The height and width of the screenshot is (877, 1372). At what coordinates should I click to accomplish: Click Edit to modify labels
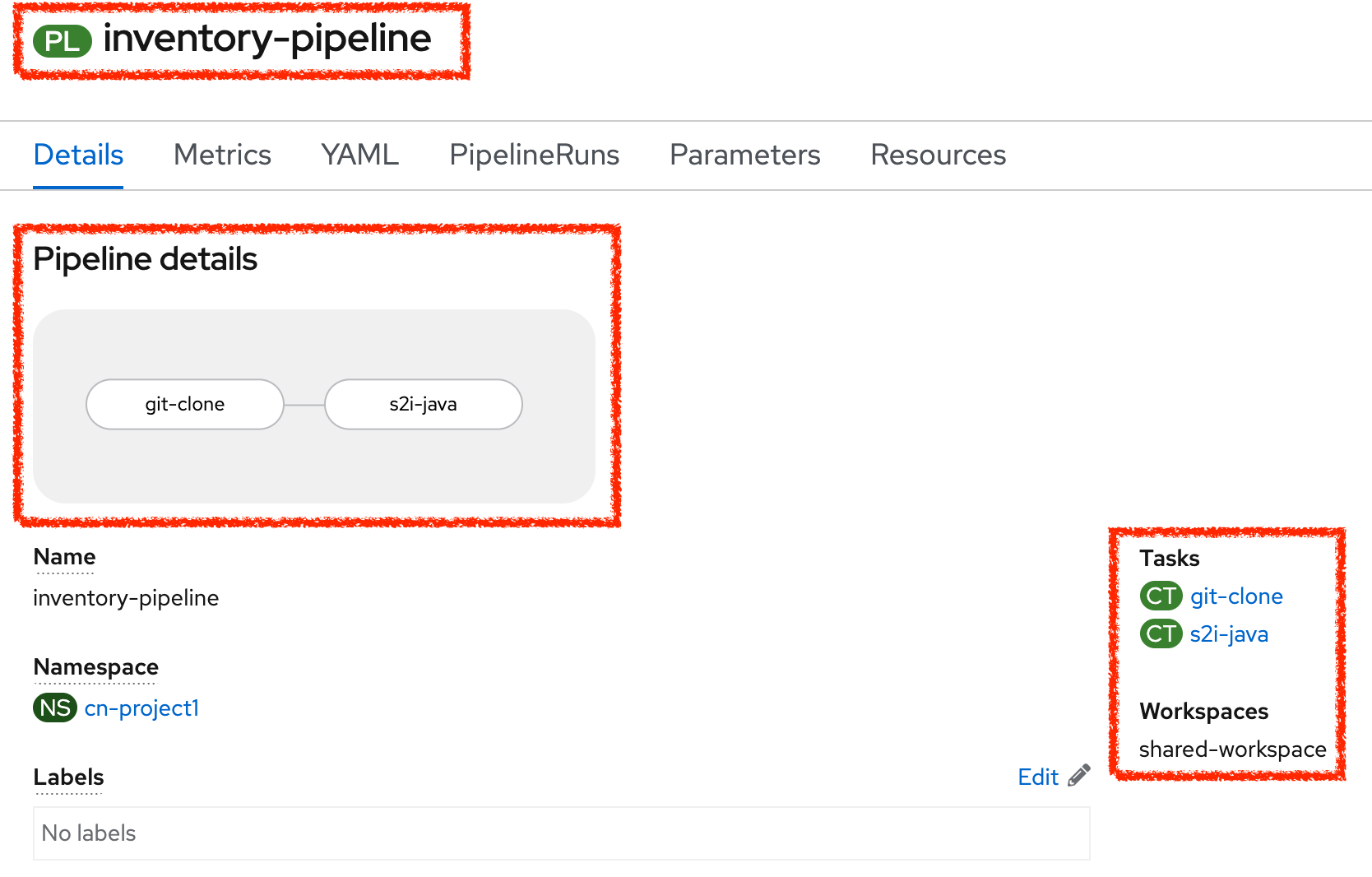1038,776
